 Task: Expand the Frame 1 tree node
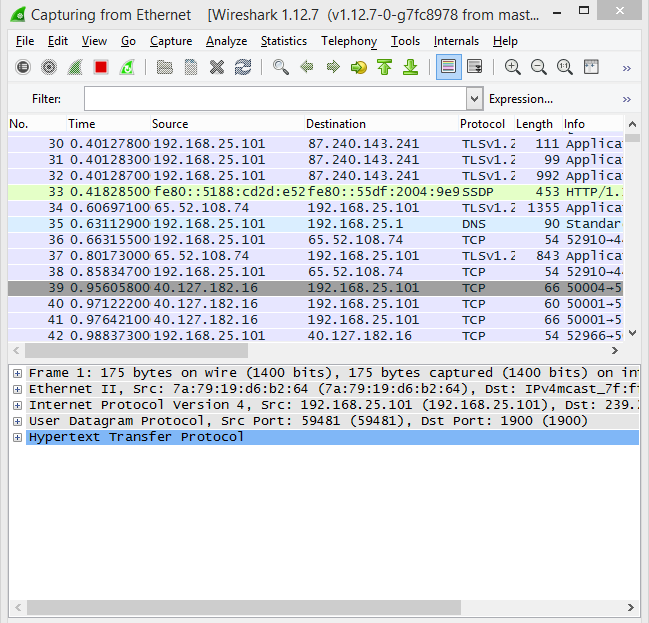[x=17, y=373]
